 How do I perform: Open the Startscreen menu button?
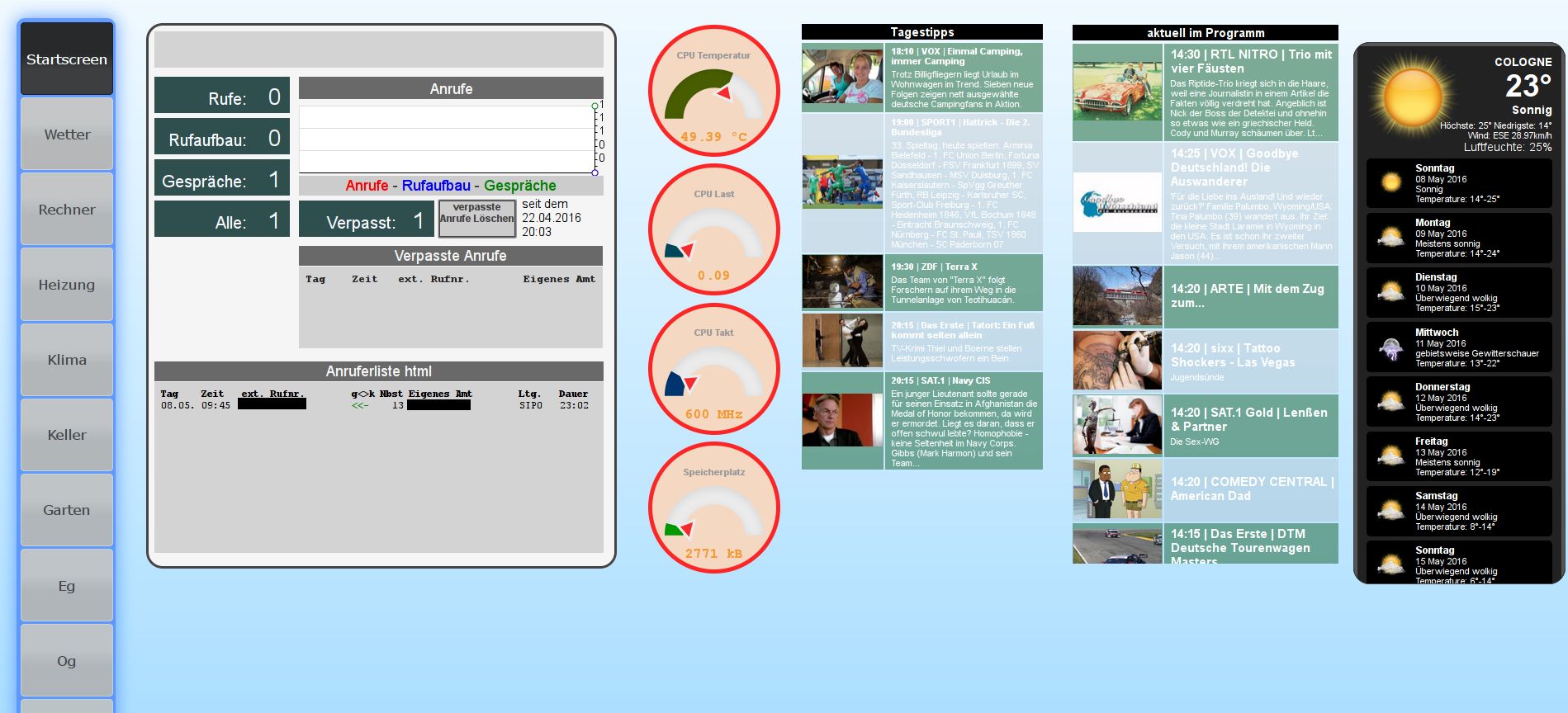click(67, 59)
